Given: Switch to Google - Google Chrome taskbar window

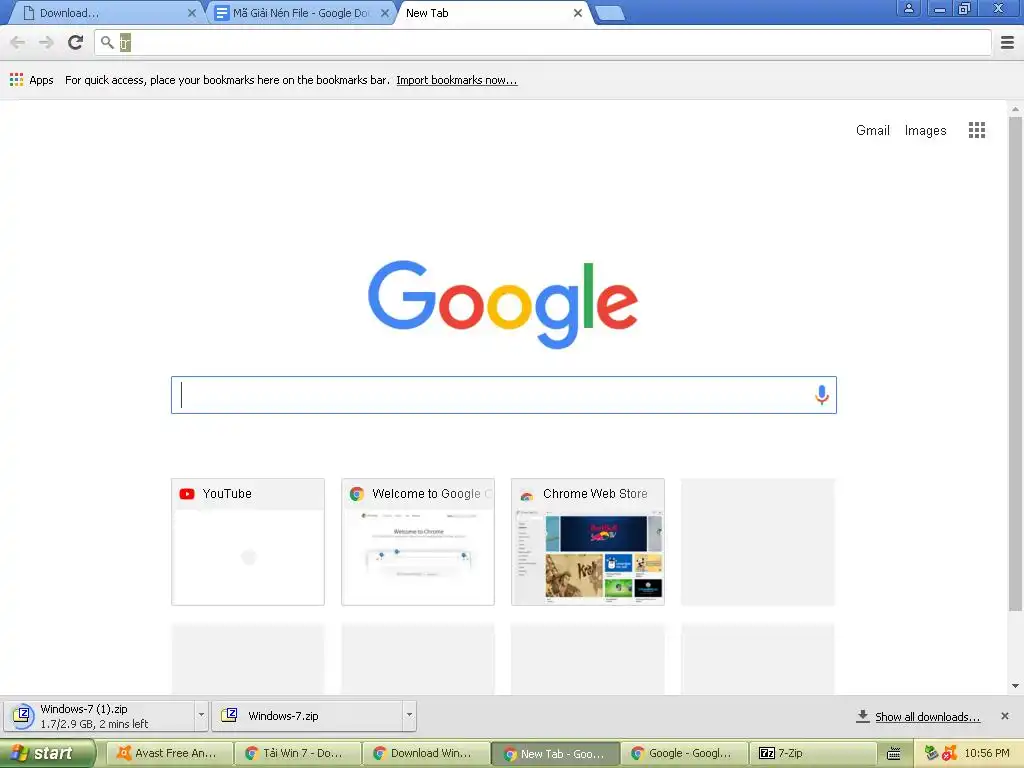Looking at the screenshot, I should (x=684, y=754).
